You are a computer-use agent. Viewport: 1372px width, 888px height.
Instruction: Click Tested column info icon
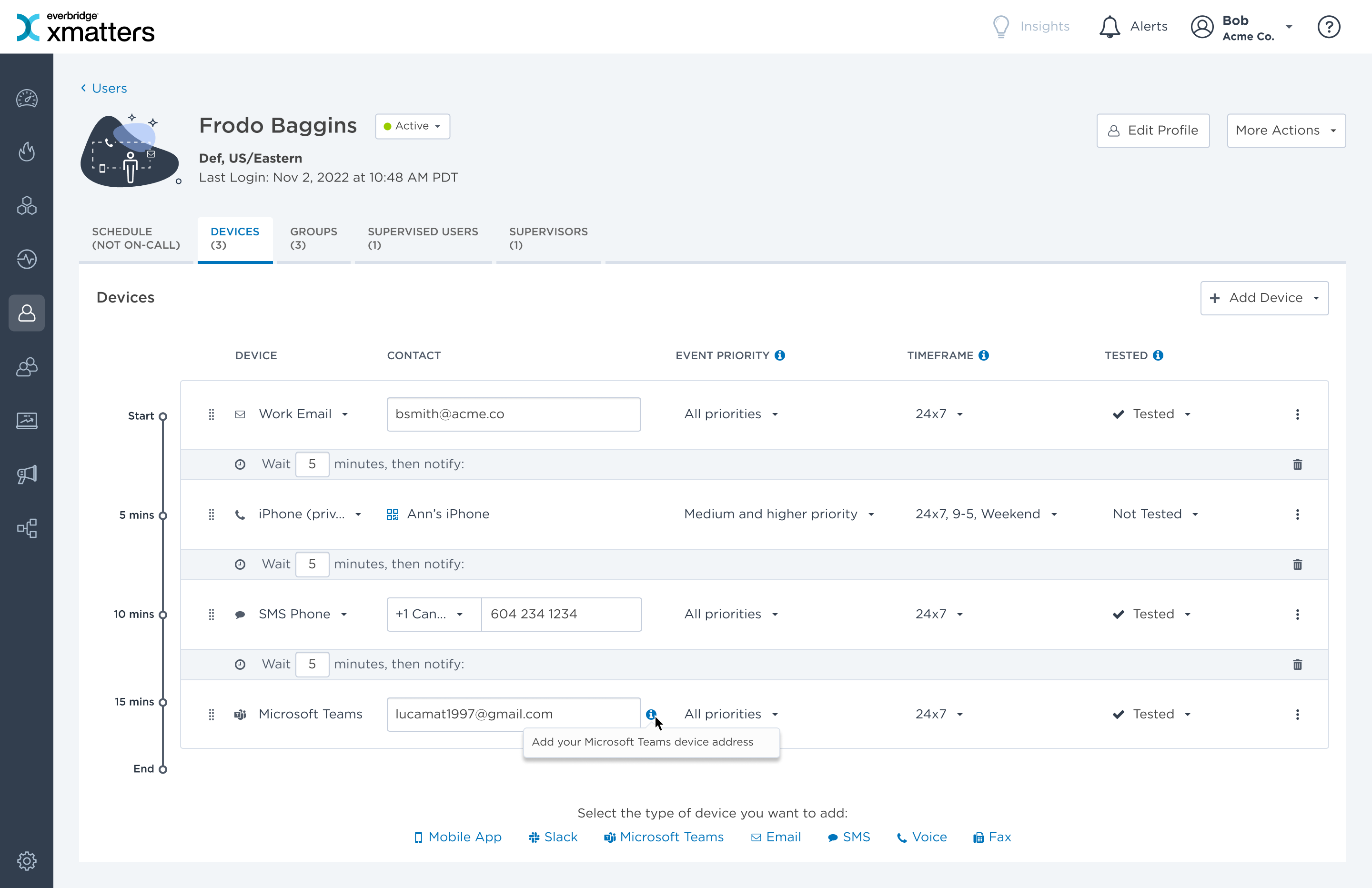(1158, 355)
